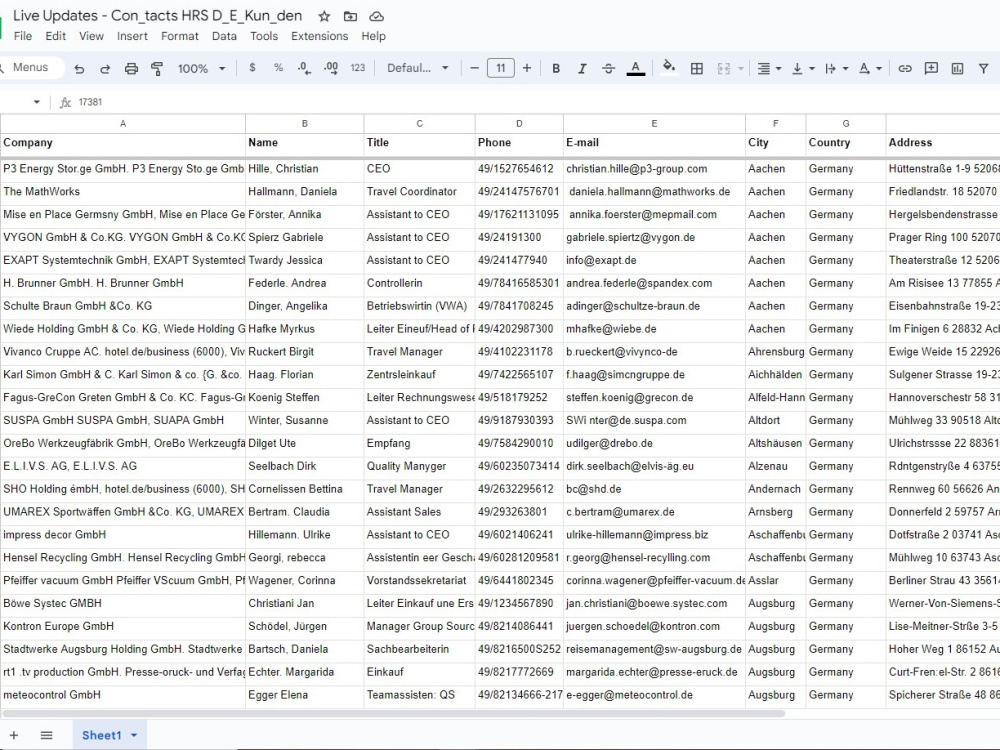Open the Edit menu
Screen dimensions: 1000x750
[x=55, y=36]
